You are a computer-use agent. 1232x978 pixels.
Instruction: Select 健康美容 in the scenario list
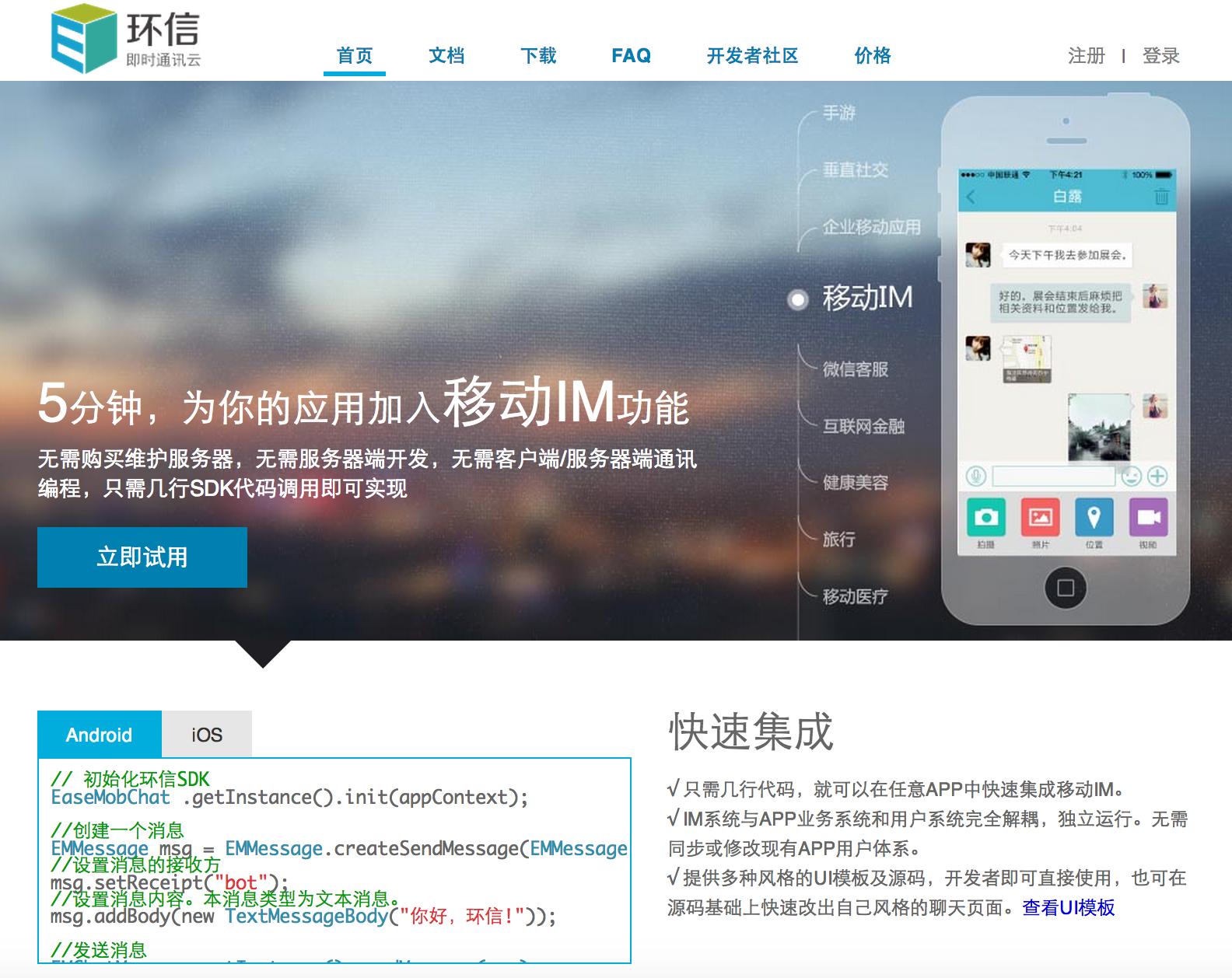click(856, 483)
